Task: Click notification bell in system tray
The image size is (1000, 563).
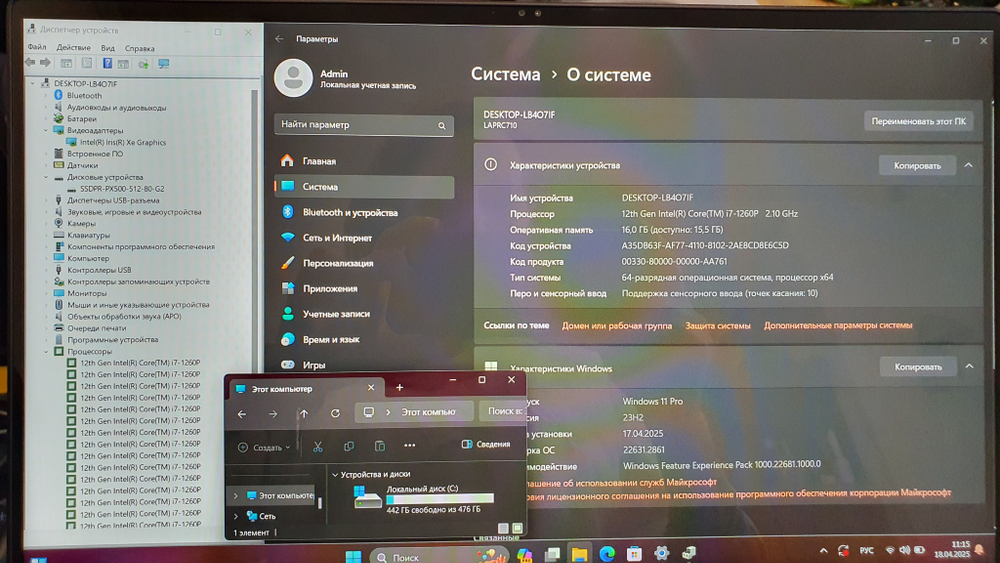Action: coord(979,550)
